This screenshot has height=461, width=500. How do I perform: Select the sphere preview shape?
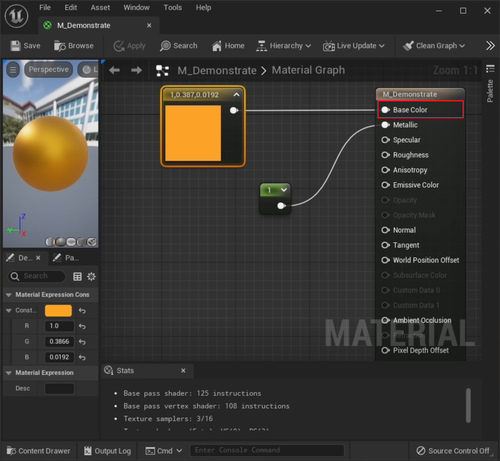(60, 242)
